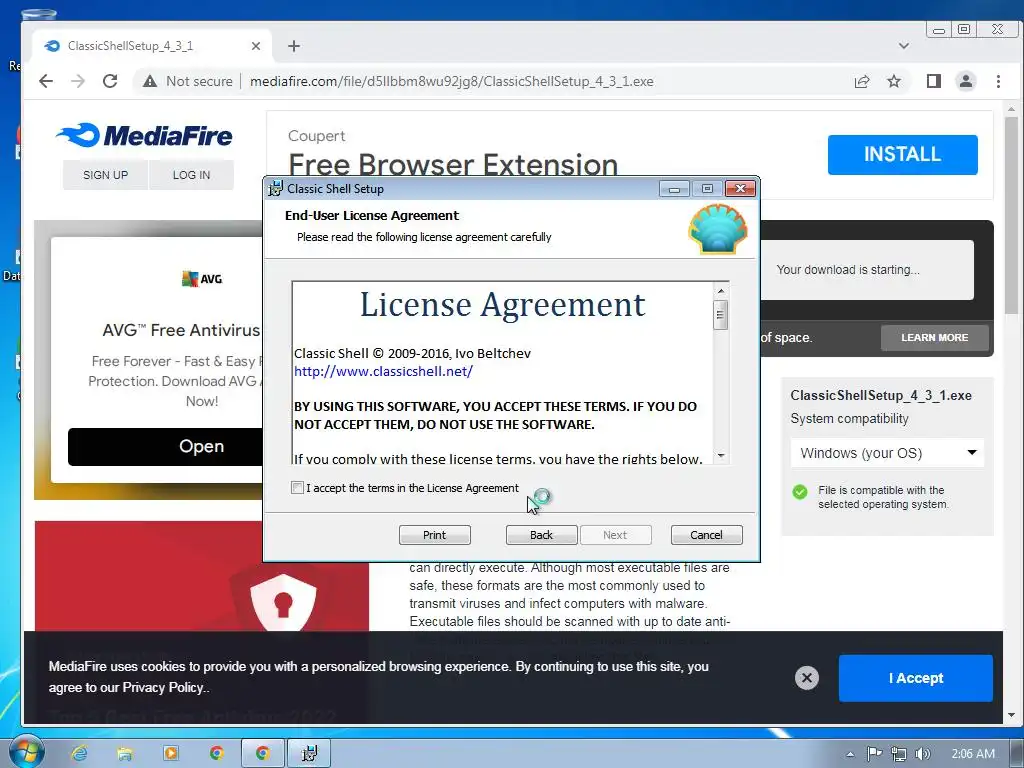Click ClassicShellSetup_4_3_1.exe file name text
The width and height of the screenshot is (1024, 768).
pyautogui.click(x=881, y=396)
